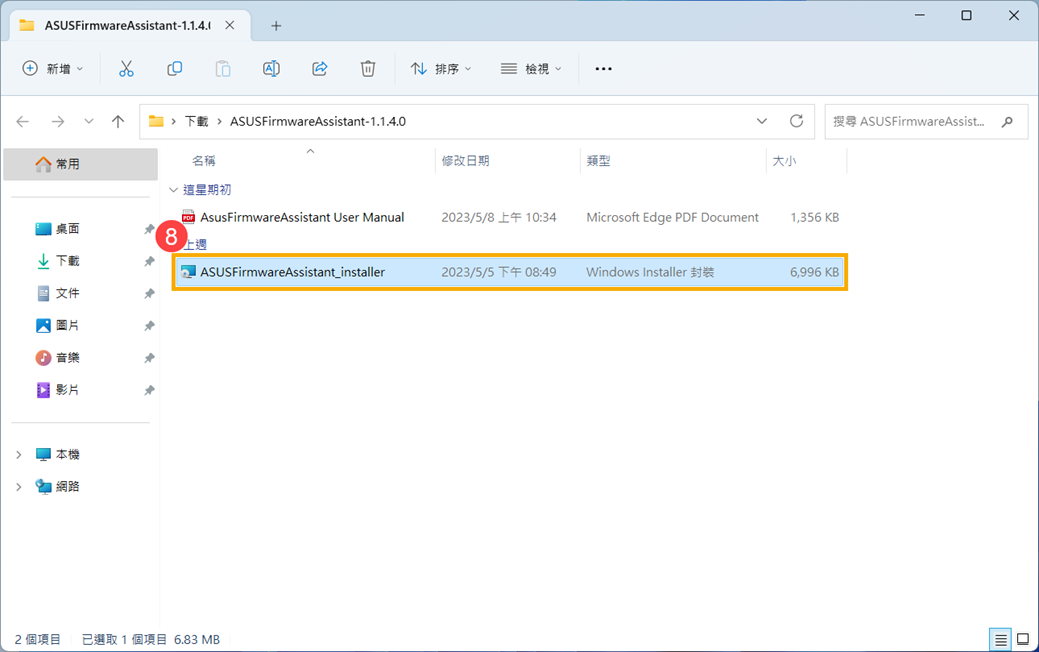The image size is (1039, 652).
Task: Go up one folder level arrow
Action: [x=118, y=121]
